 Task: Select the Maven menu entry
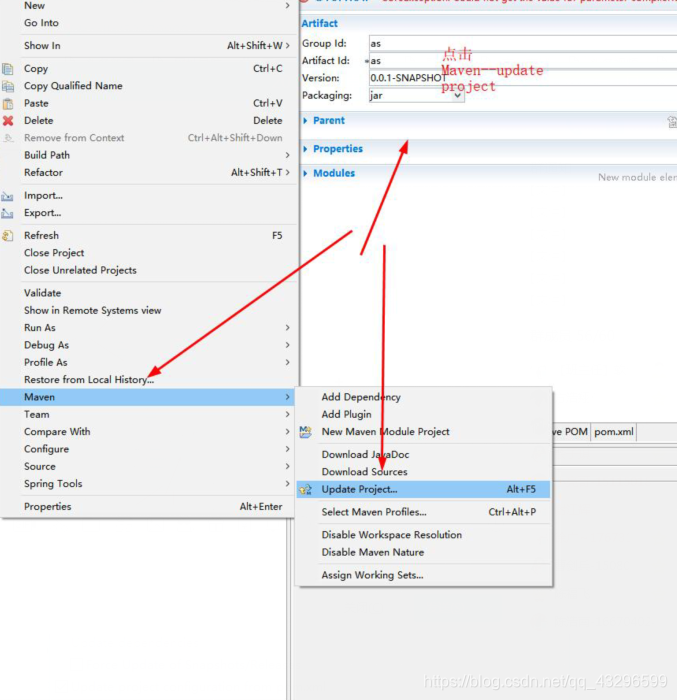[147, 397]
